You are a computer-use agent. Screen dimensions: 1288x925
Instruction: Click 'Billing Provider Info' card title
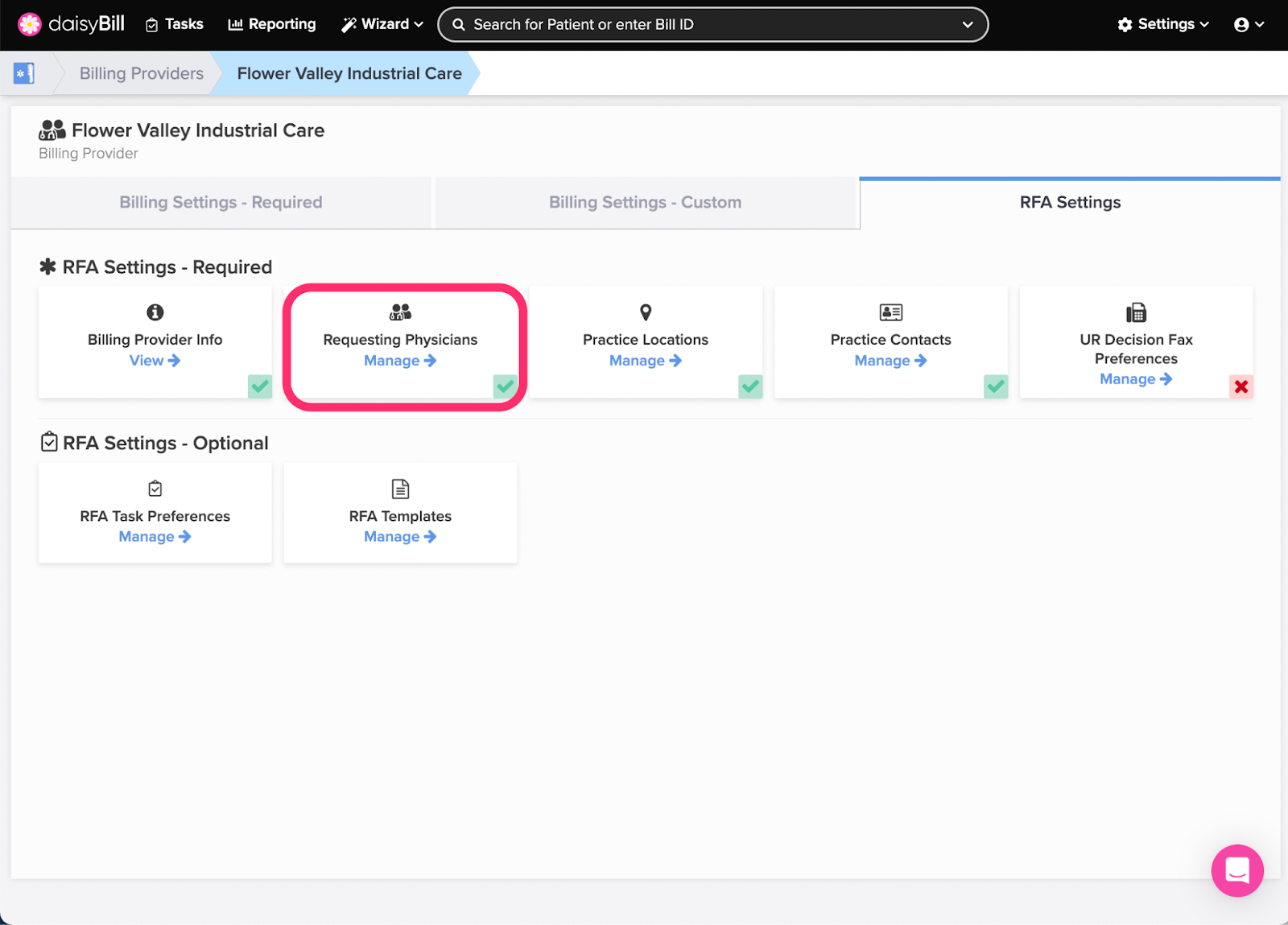pyautogui.click(x=155, y=340)
